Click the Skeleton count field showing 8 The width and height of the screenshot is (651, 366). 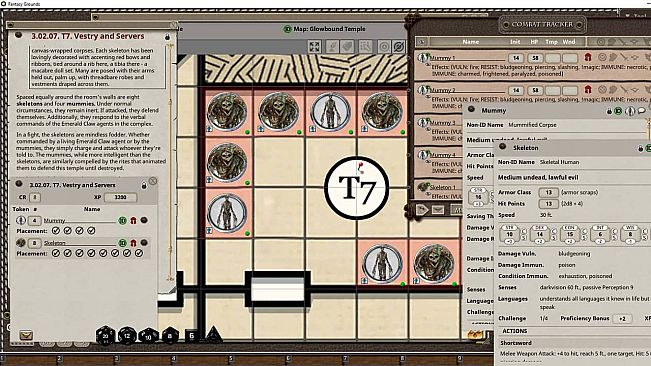(34, 243)
